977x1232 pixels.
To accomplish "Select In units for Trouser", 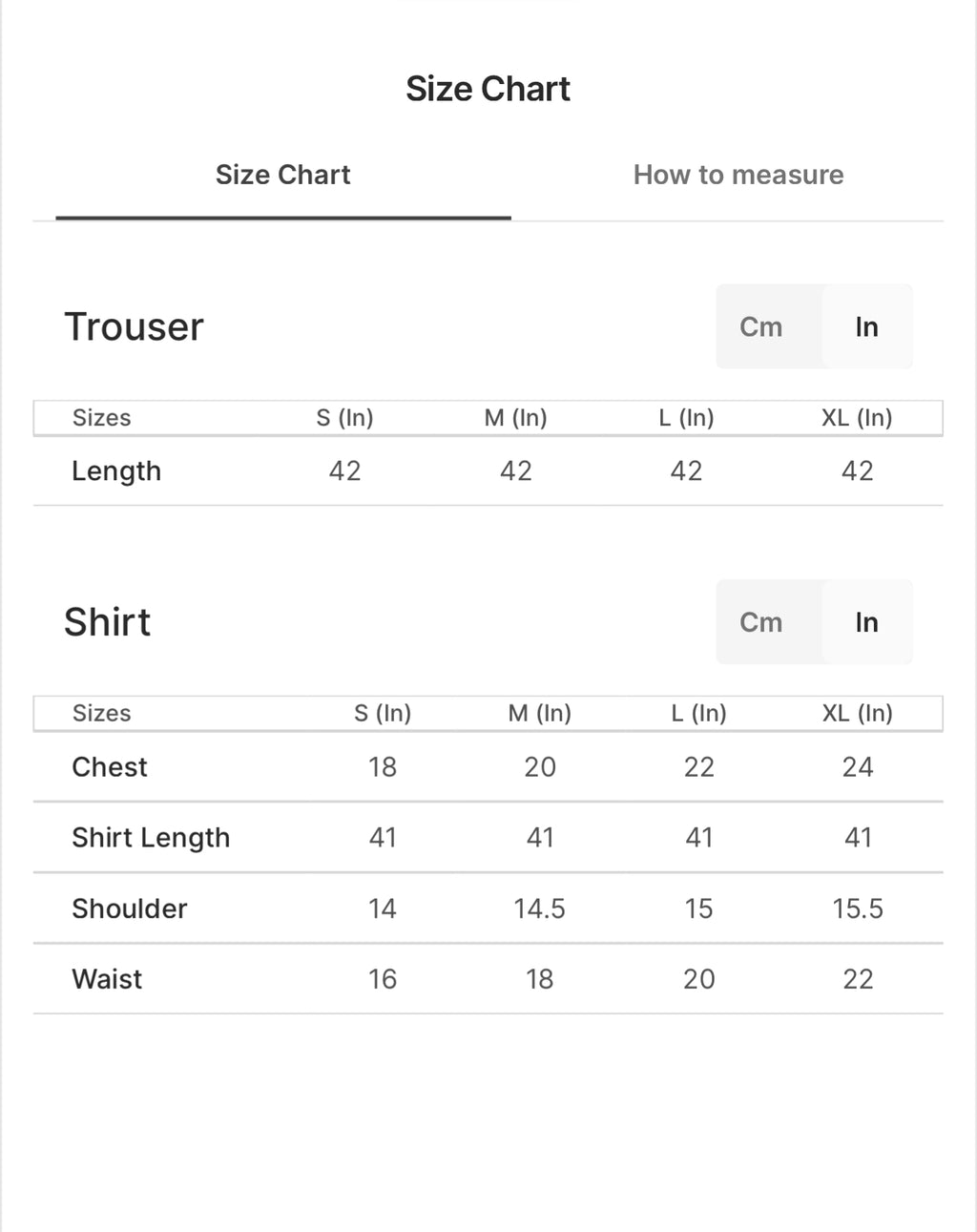I will 866,326.
